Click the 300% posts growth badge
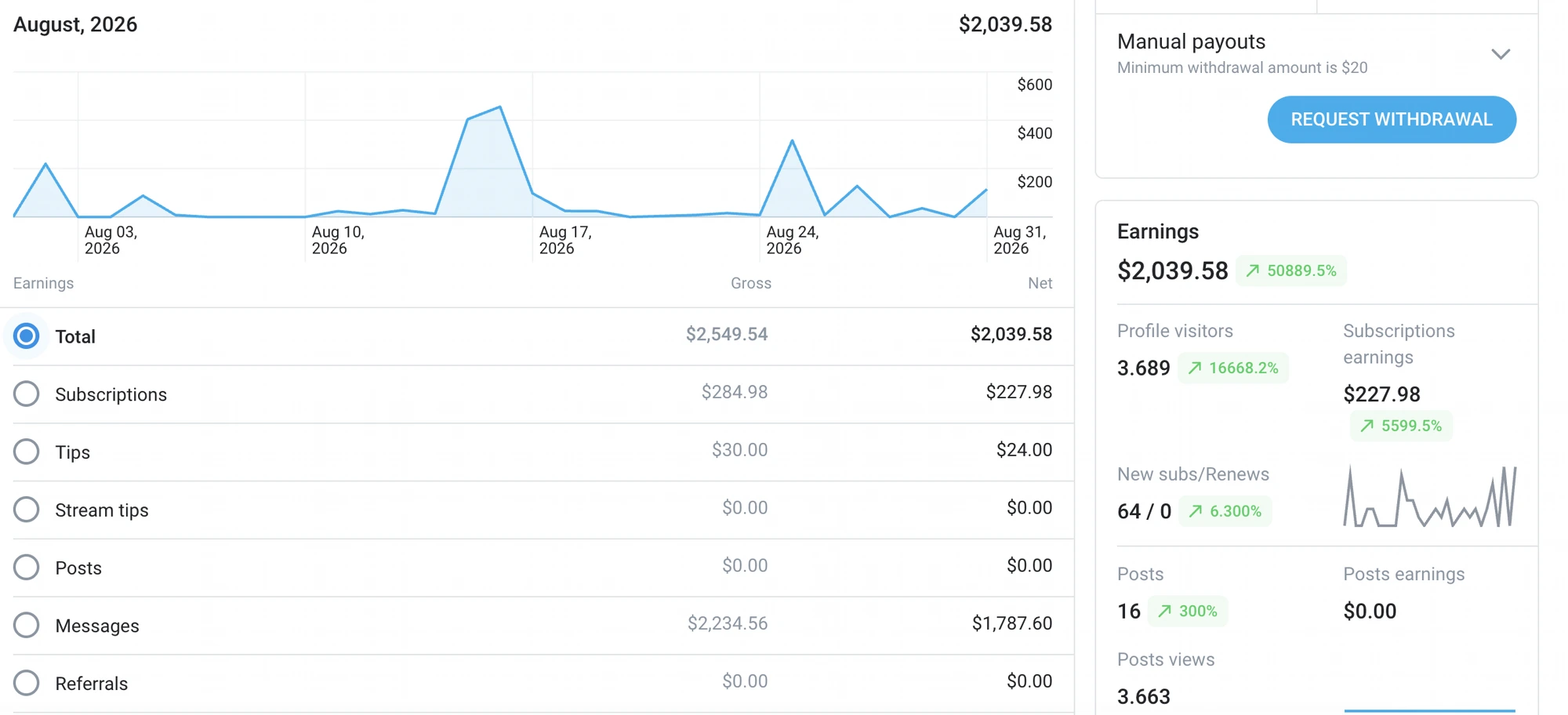Screen dimensions: 1568x715 click(x=1188, y=611)
